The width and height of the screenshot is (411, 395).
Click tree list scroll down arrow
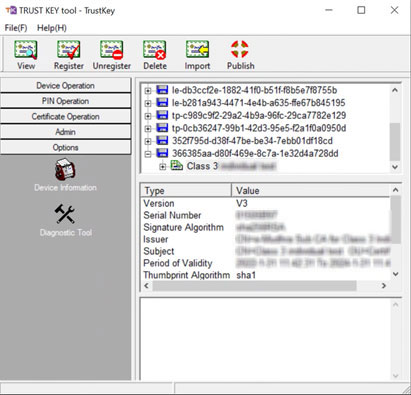pyautogui.click(x=395, y=167)
